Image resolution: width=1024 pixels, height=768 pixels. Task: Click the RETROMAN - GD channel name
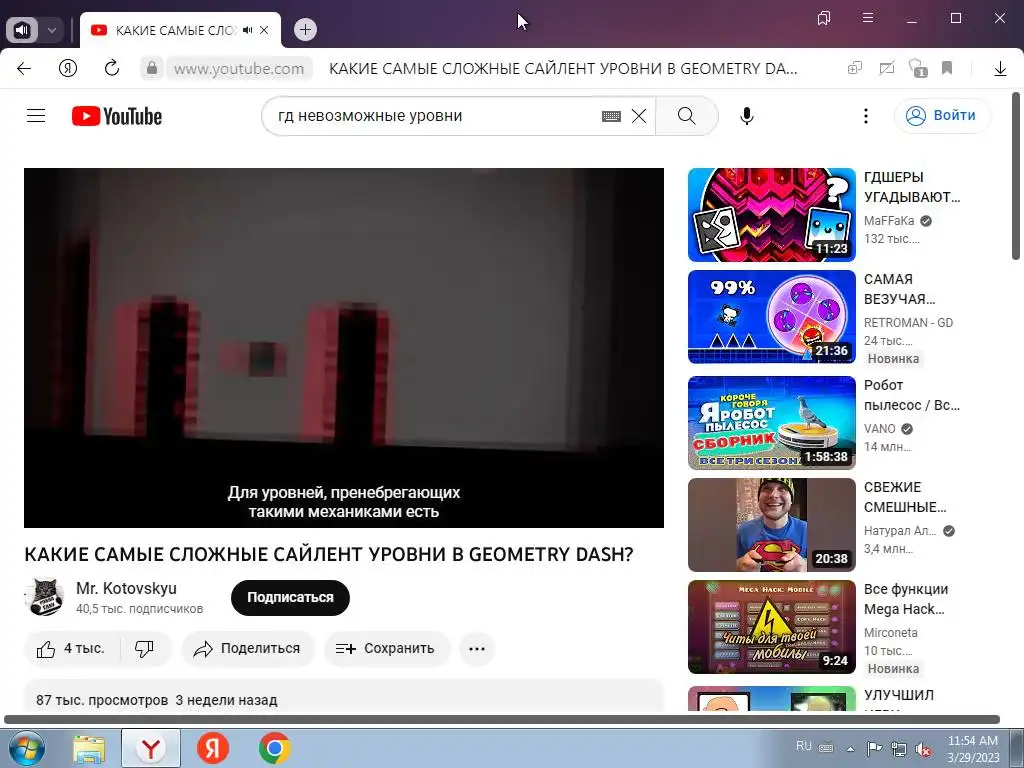908,323
